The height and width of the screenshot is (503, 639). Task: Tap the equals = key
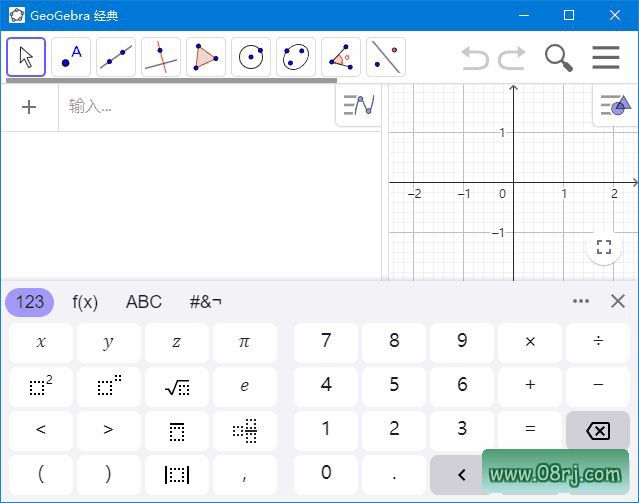tap(530, 430)
